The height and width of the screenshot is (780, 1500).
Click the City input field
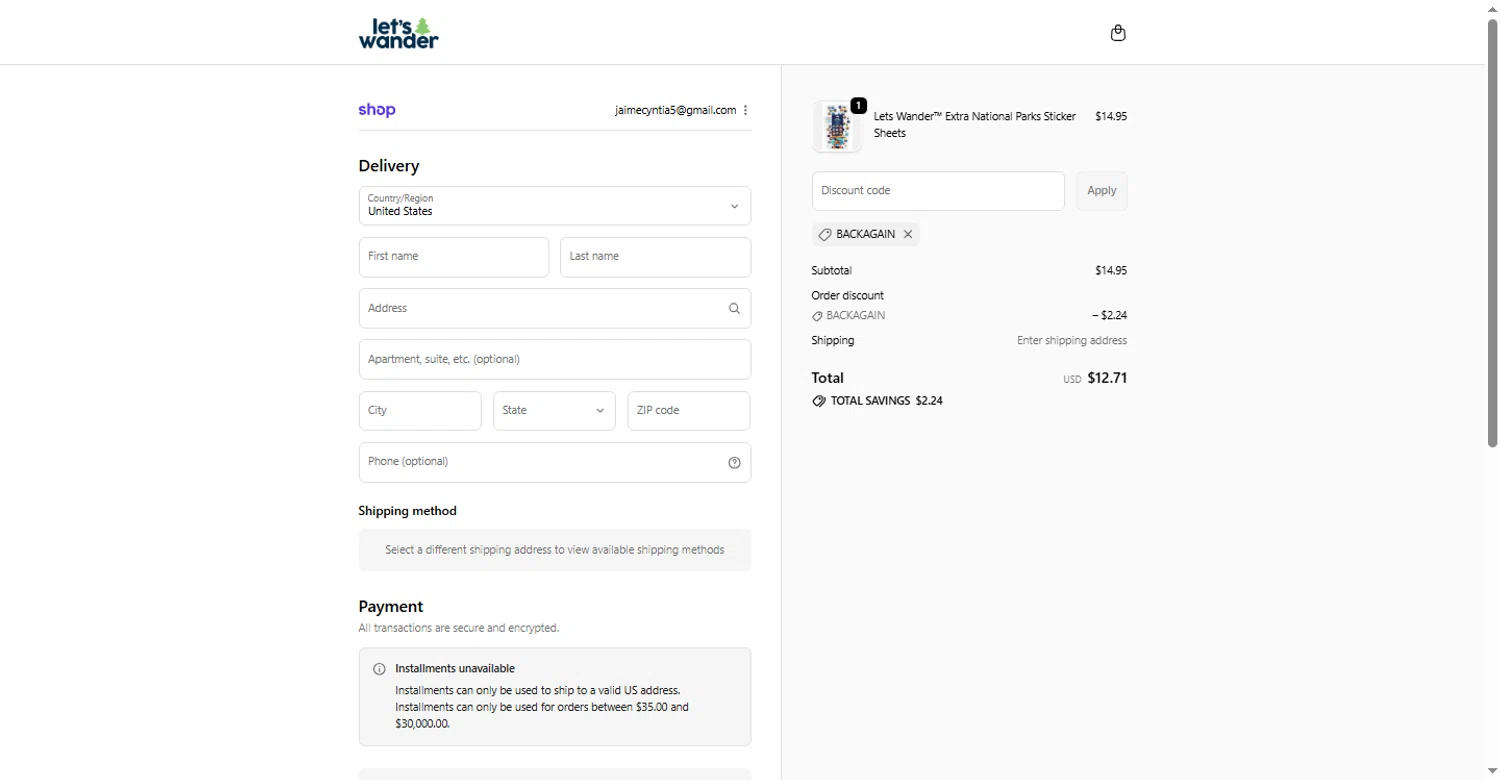coord(420,411)
